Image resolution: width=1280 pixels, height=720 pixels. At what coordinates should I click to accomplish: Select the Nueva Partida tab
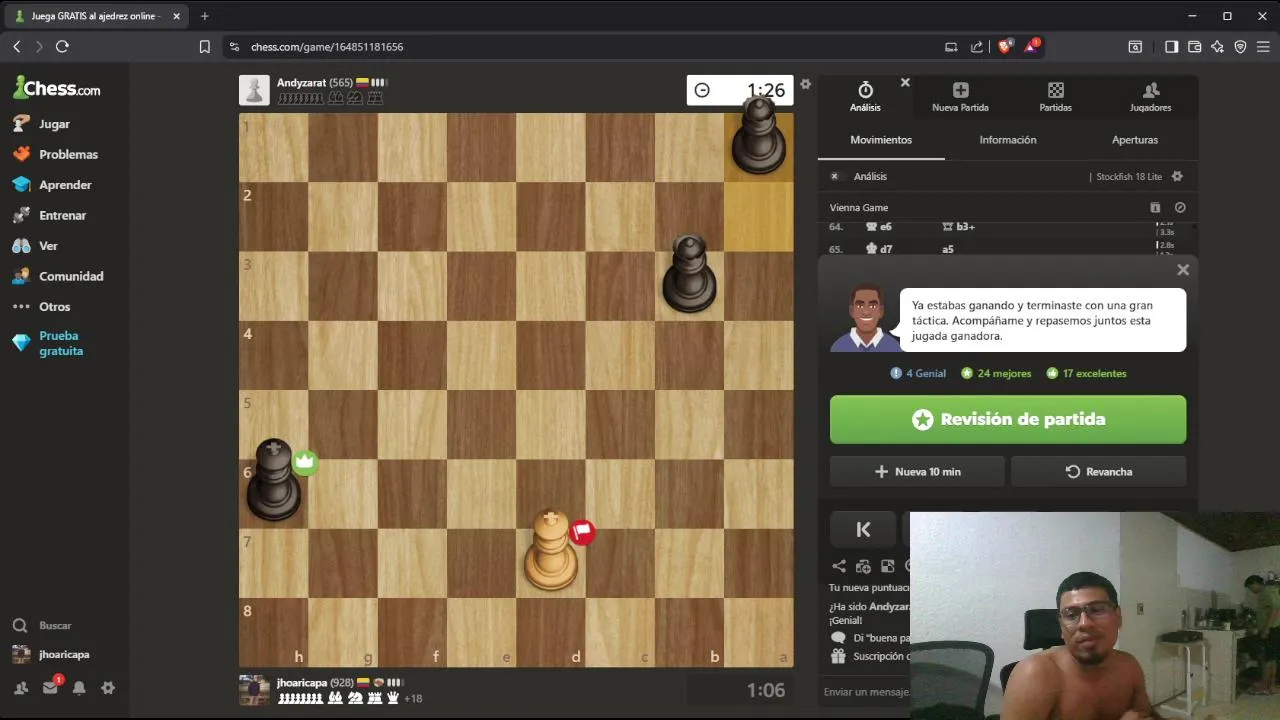point(960,97)
